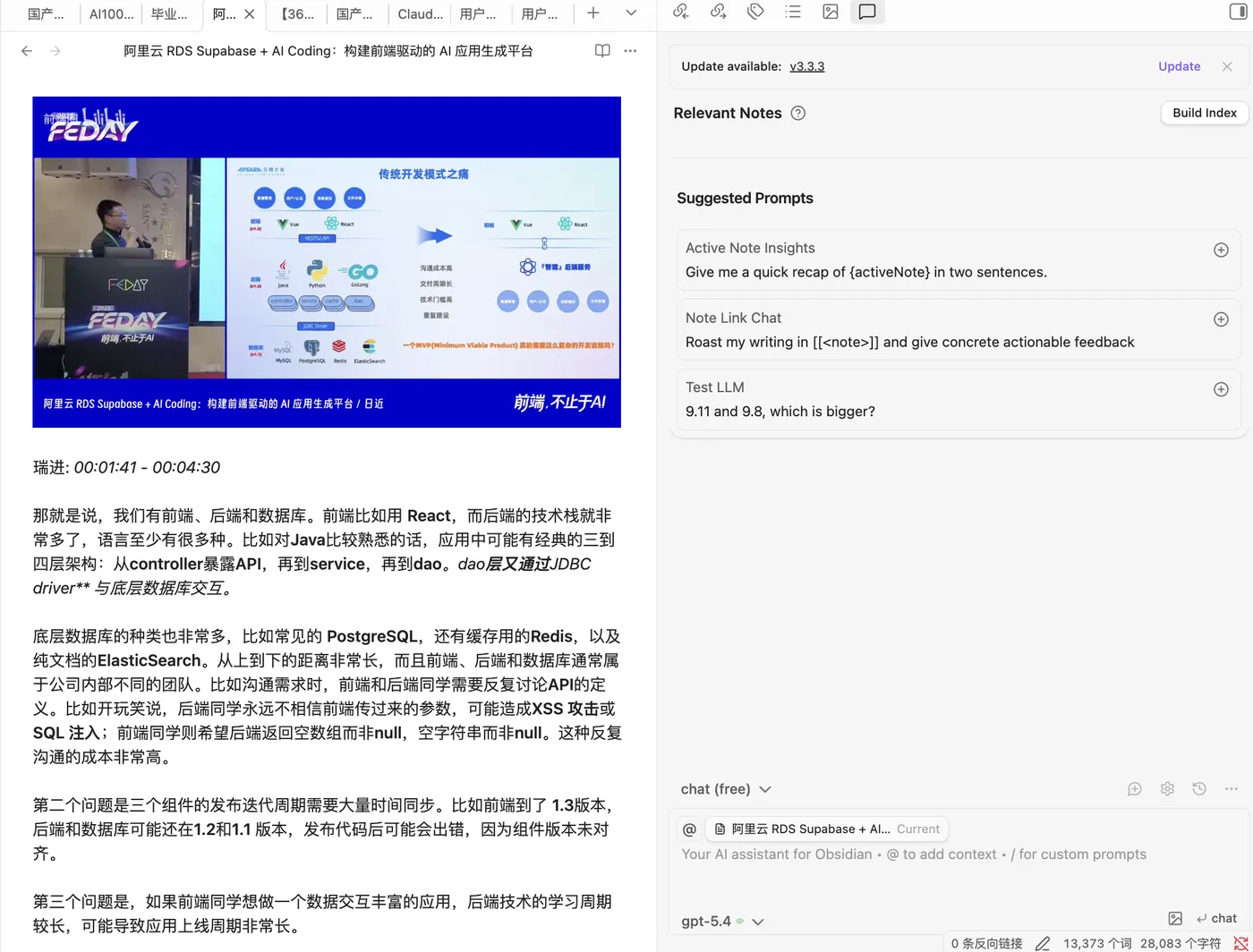Click the 28,083 个字符 character count
The image size is (1253, 952).
tap(1181, 943)
